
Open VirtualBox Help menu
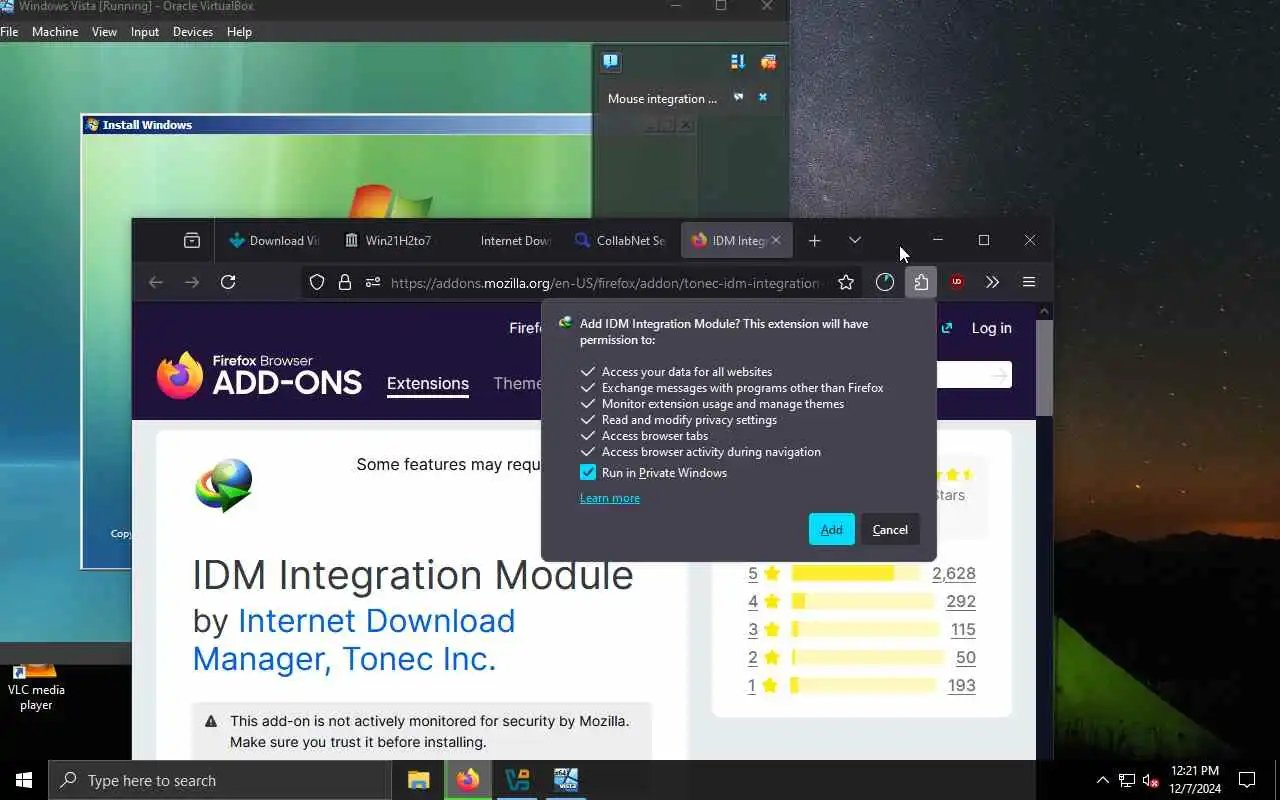[239, 32]
